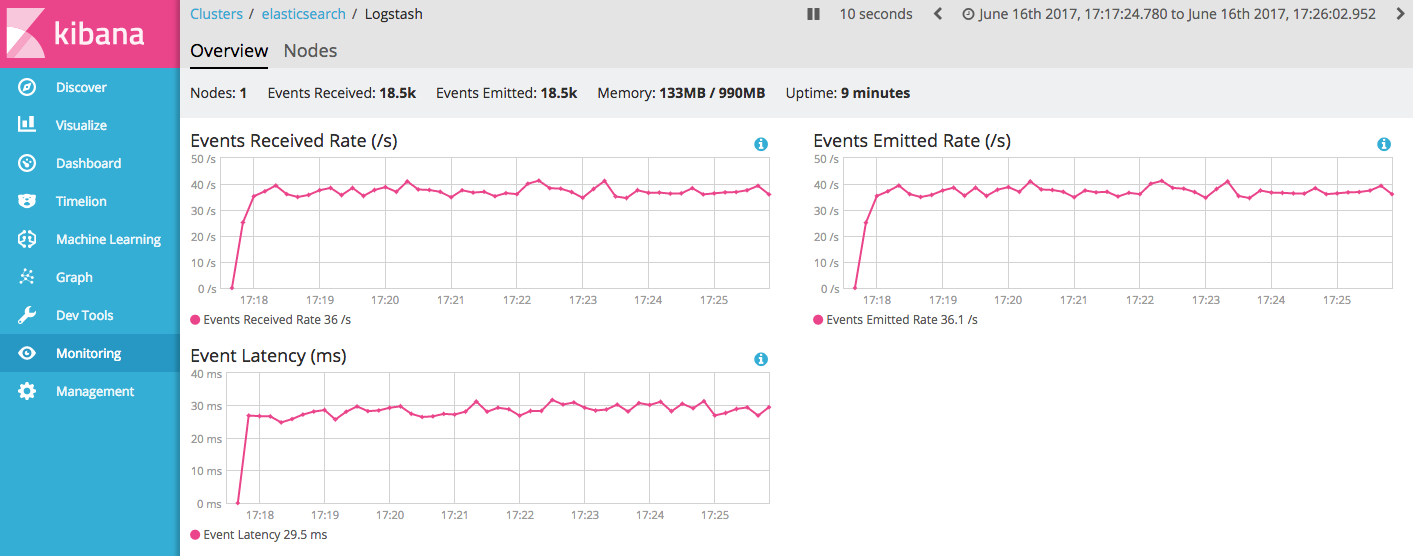The height and width of the screenshot is (556, 1413).
Task: Click 'Events Received Rate 36 /s' legend text
Action: (277, 320)
